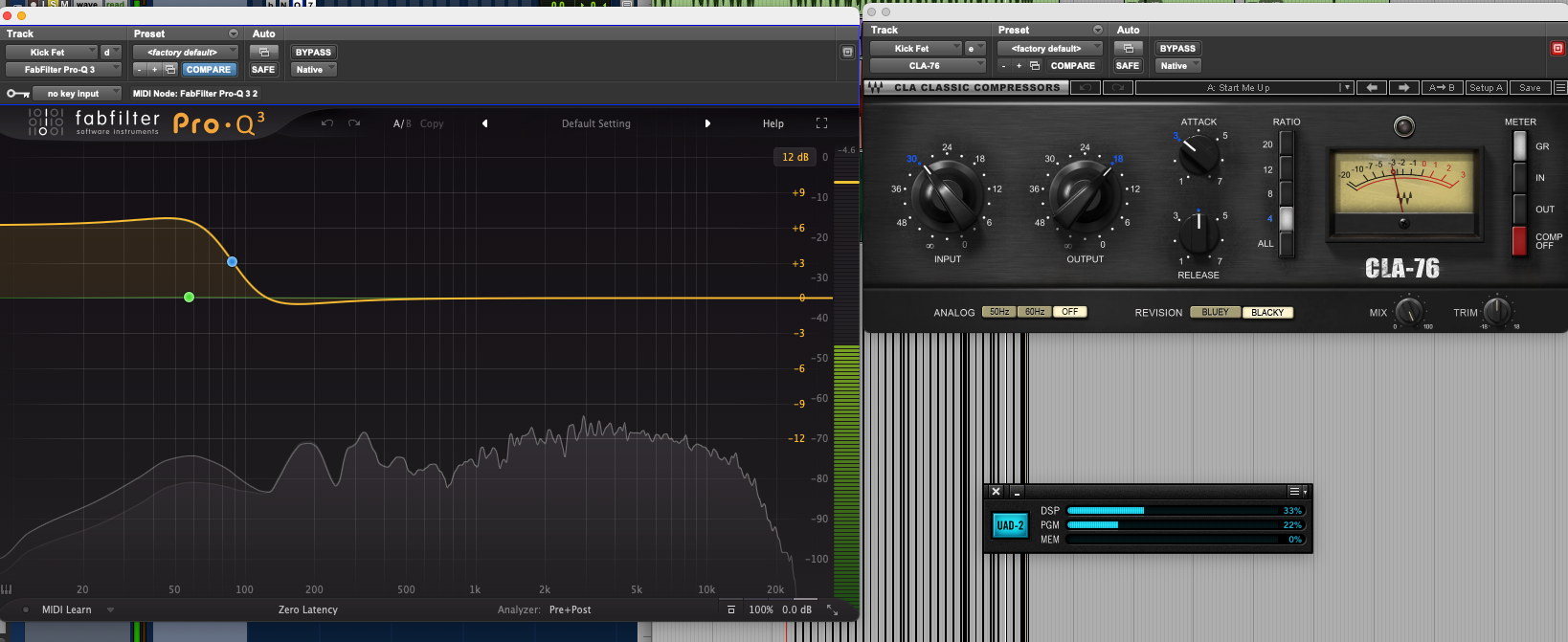This screenshot has height=642, width=1568.
Task: Click the target button in Pro-Q 3 window header
Action: click(x=847, y=53)
